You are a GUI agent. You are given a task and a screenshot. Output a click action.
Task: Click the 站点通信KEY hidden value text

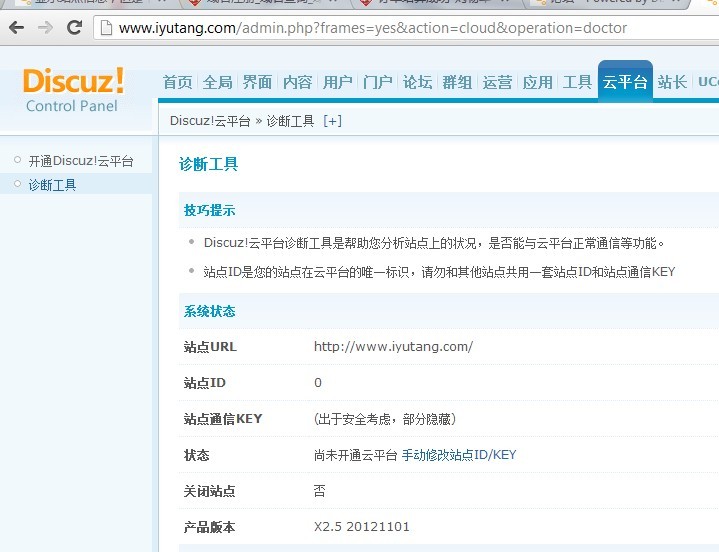point(385,419)
